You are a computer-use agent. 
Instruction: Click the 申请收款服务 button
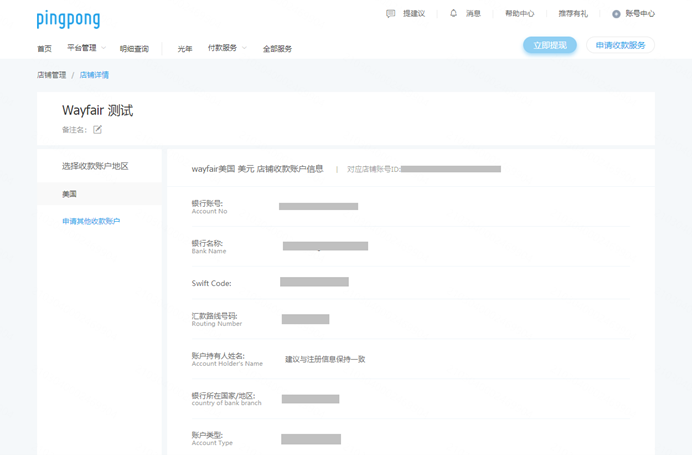[x=621, y=45]
